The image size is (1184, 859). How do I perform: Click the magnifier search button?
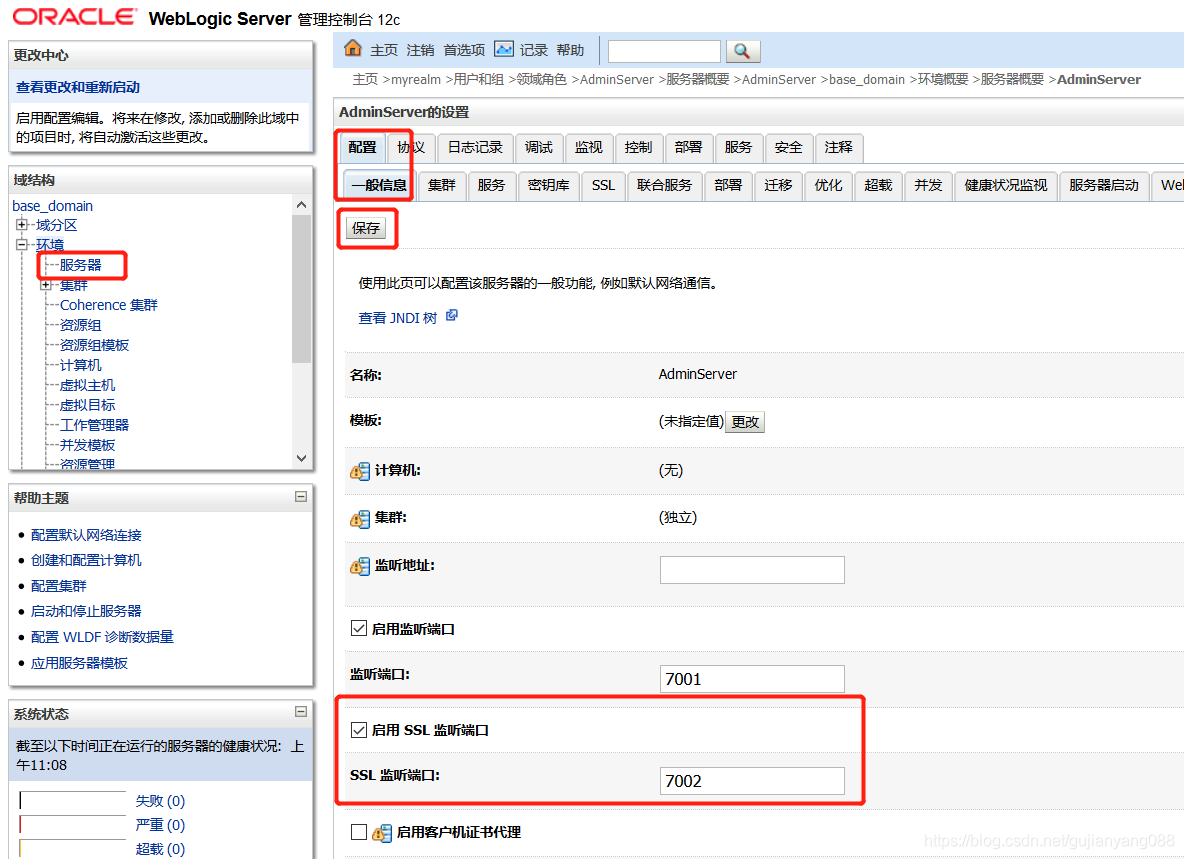pyautogui.click(x=743, y=51)
